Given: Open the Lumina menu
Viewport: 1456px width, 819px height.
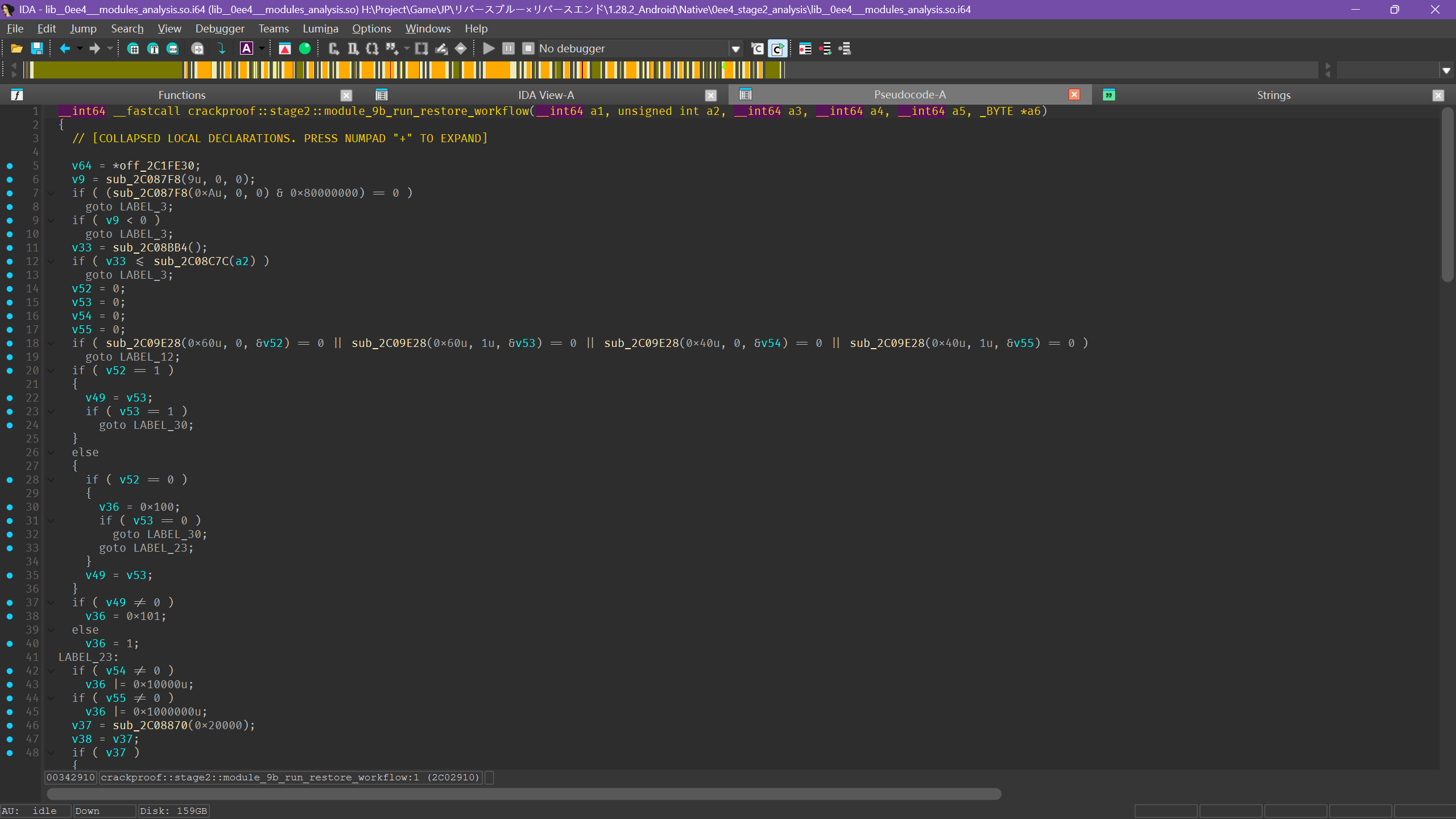Looking at the screenshot, I should tap(320, 28).
